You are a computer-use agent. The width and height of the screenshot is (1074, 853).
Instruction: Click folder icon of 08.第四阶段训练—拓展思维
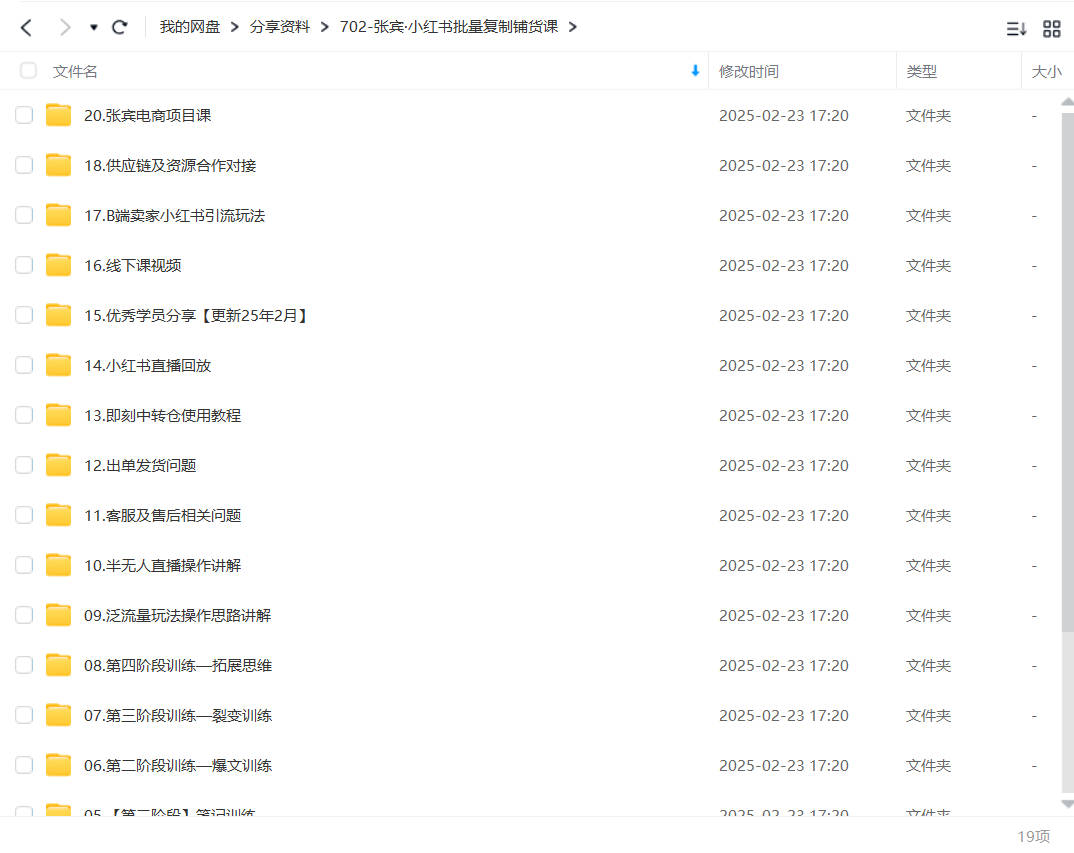(58, 665)
